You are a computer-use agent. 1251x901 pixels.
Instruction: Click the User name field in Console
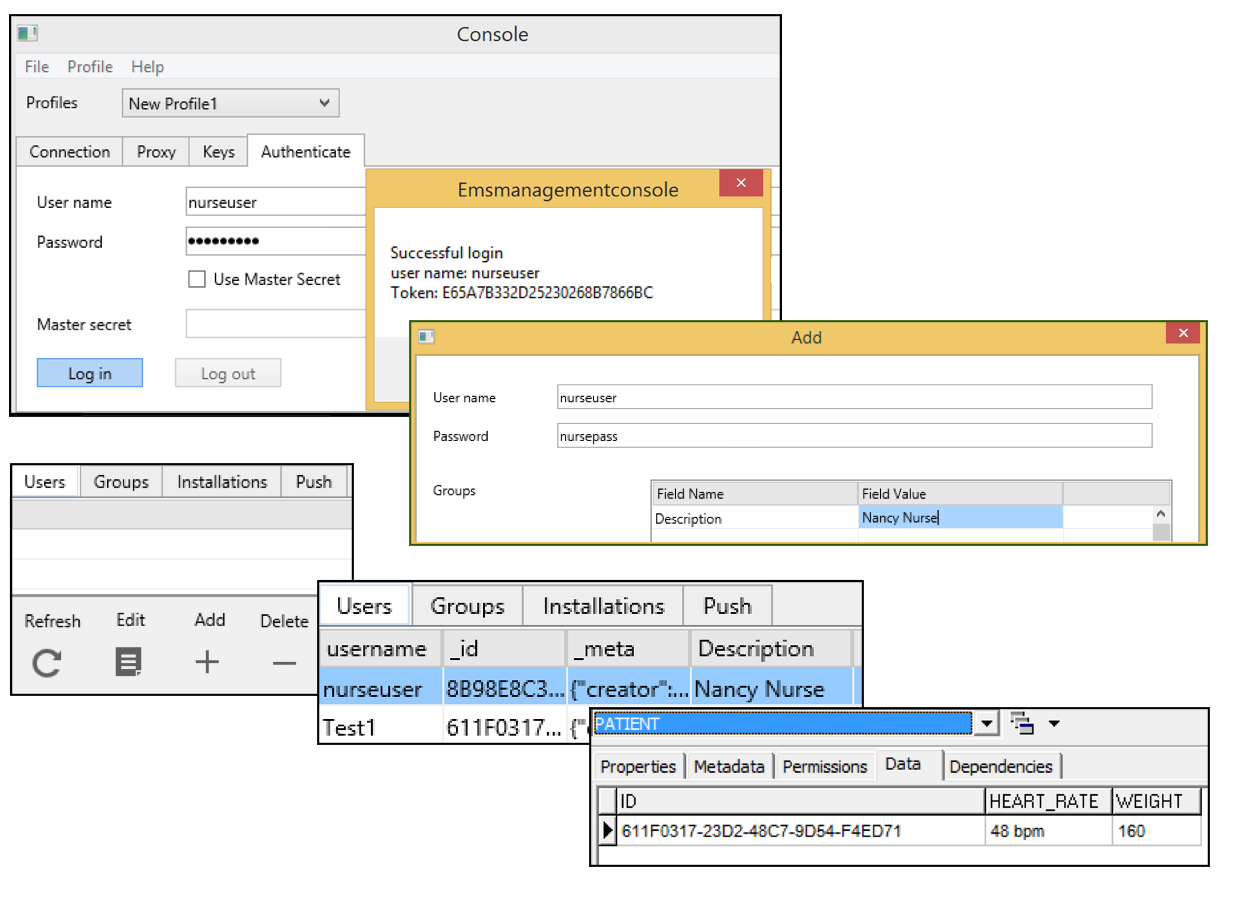(x=276, y=202)
